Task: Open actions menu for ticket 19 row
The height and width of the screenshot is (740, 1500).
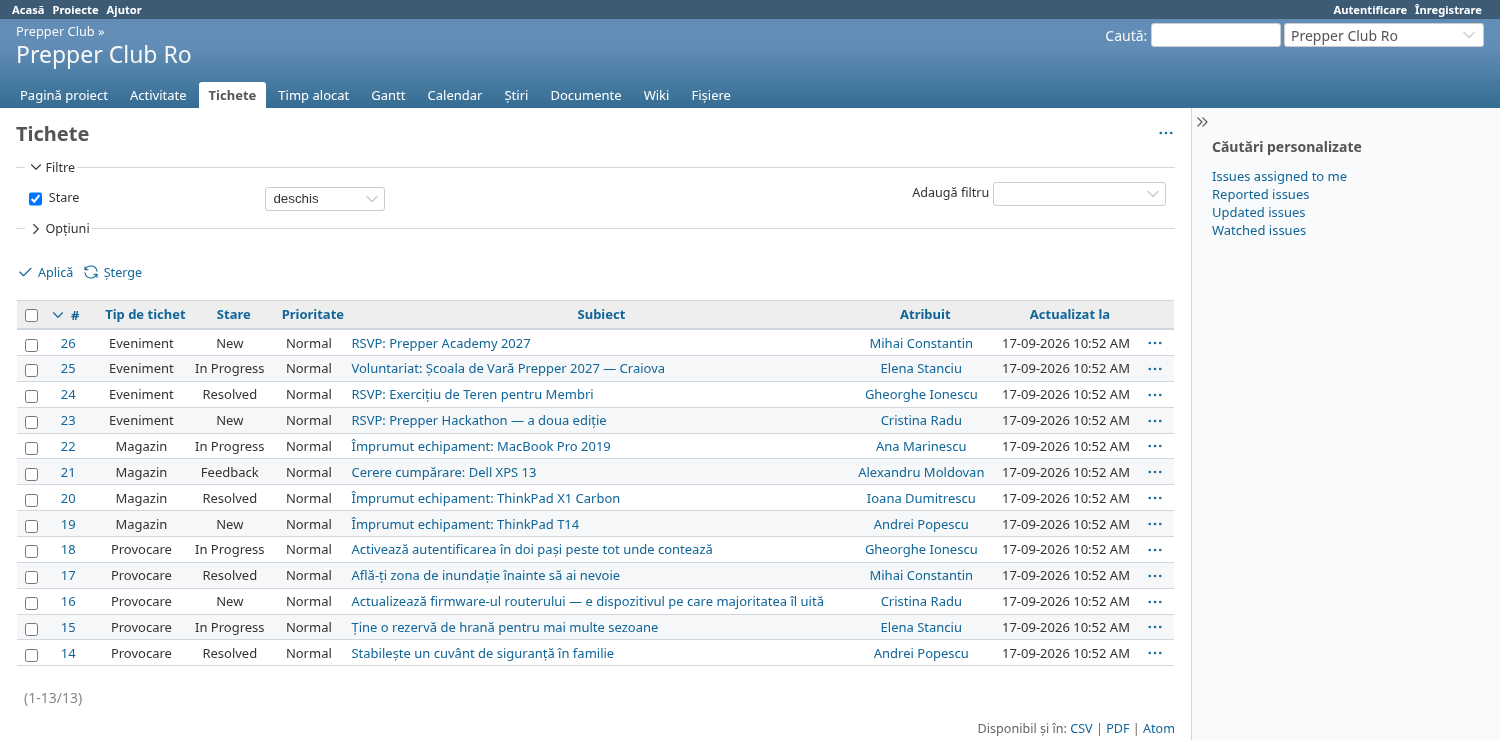Action: tap(1155, 525)
